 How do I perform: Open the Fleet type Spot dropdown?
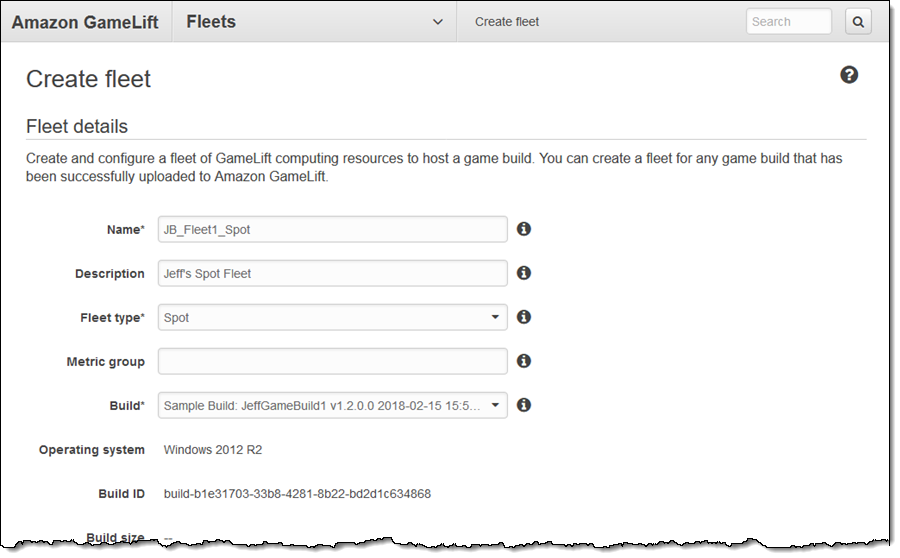tap(332, 317)
